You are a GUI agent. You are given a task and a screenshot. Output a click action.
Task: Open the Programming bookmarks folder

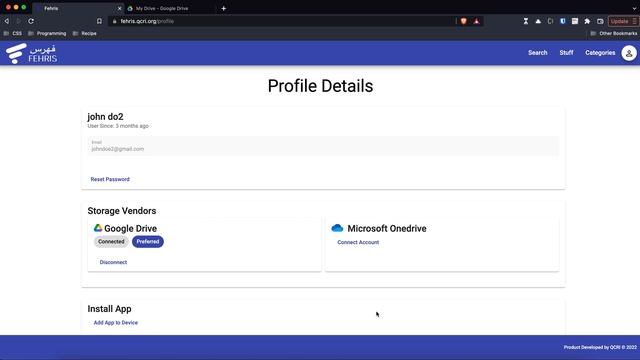tap(47, 33)
